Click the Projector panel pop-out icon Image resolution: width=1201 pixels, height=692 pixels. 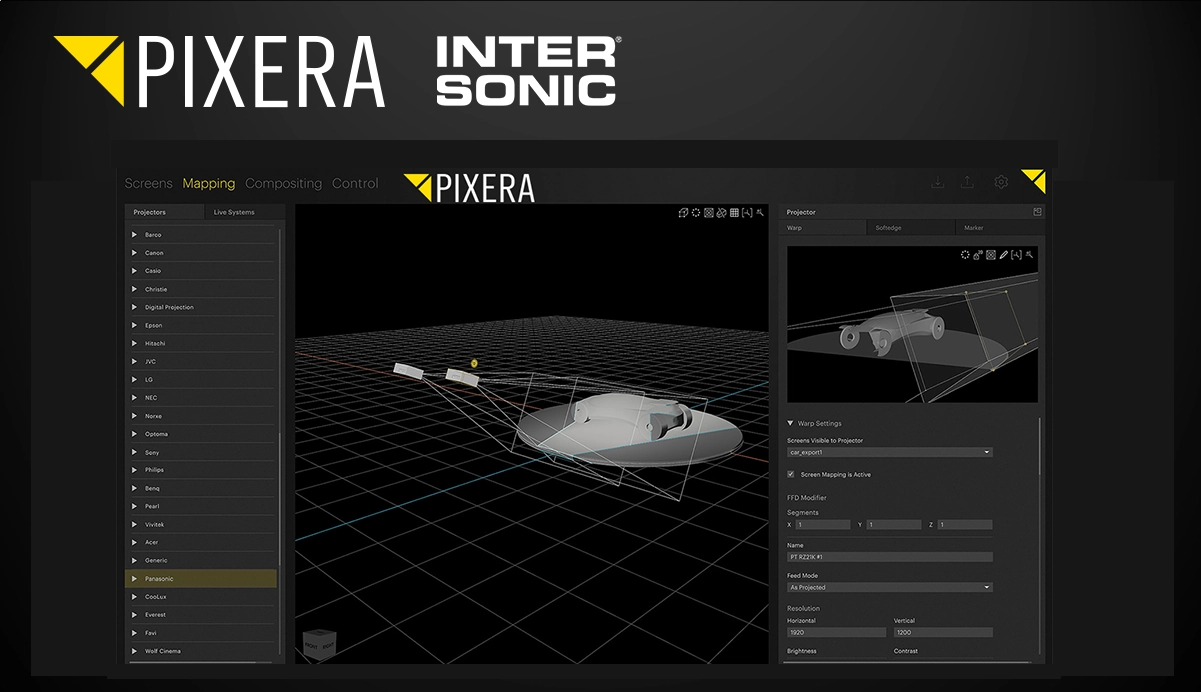1037,212
